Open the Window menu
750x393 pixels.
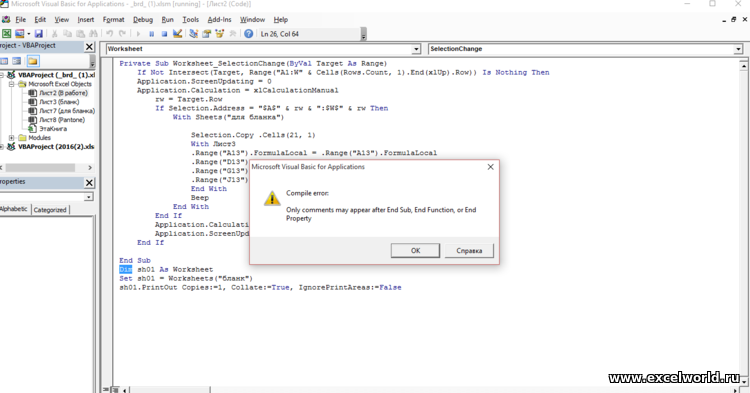(x=252, y=20)
